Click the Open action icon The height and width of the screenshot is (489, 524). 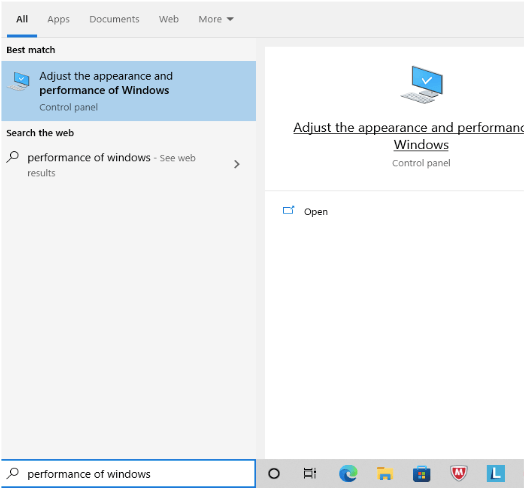pos(288,210)
